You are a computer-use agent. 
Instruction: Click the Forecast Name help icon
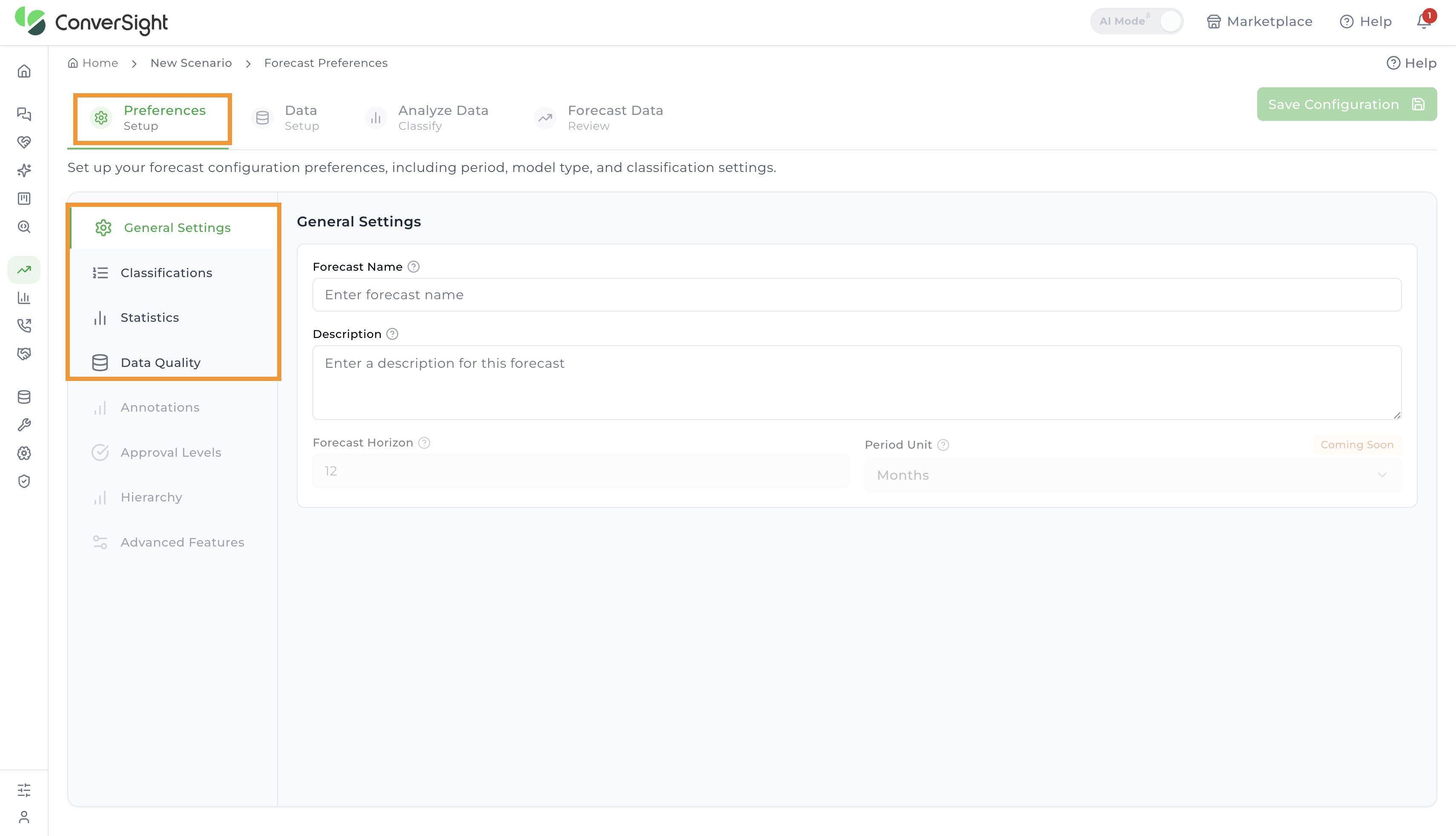[413, 266]
